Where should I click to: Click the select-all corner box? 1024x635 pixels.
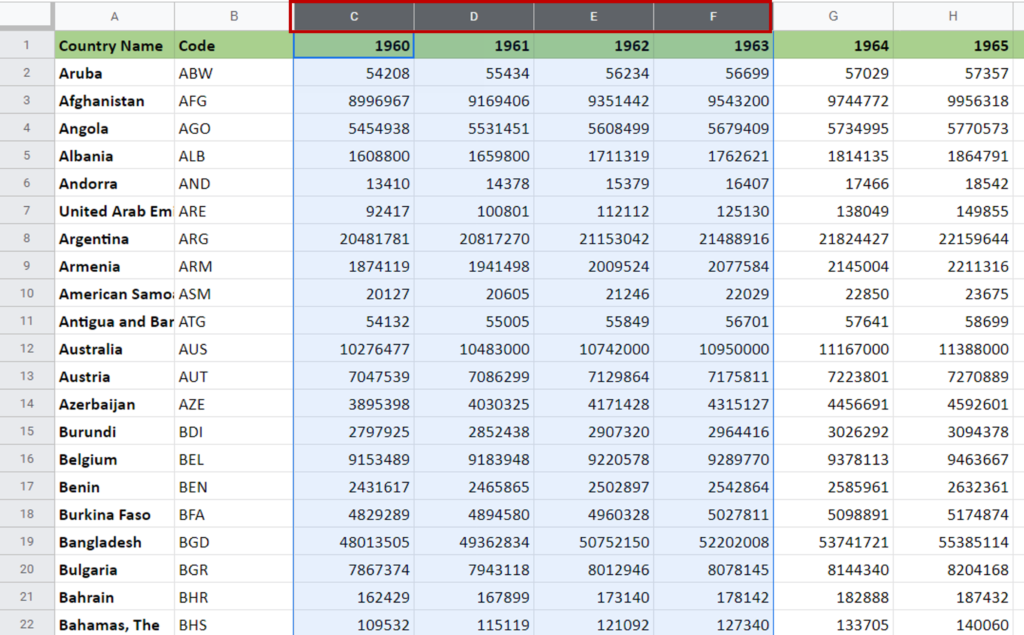click(26, 15)
